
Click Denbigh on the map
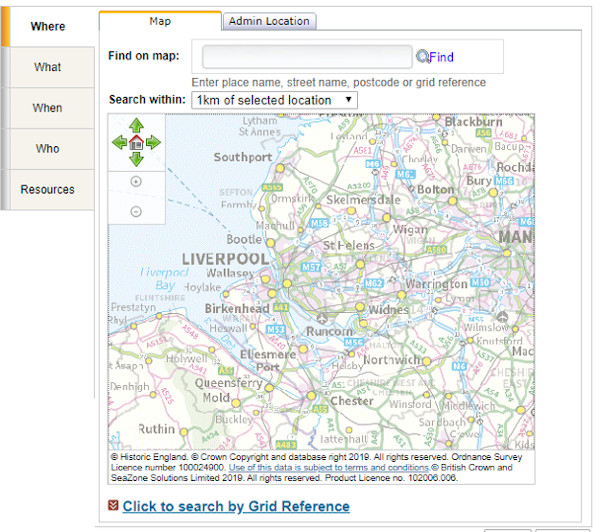pyautogui.click(x=130, y=387)
